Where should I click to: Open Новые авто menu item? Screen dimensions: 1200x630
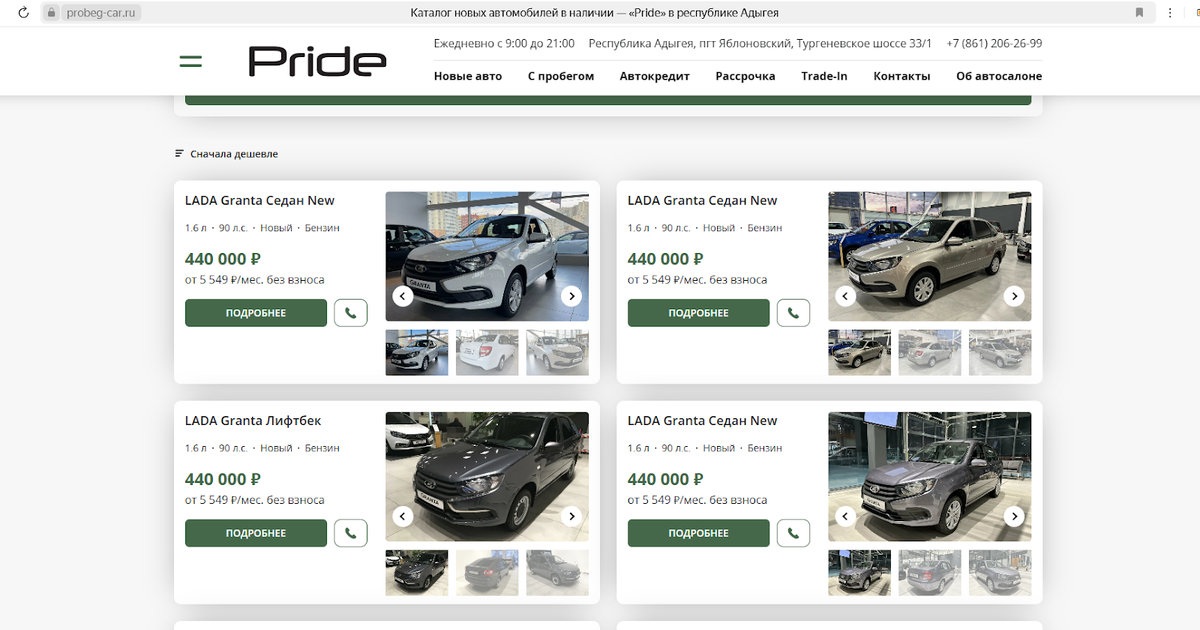coord(468,76)
